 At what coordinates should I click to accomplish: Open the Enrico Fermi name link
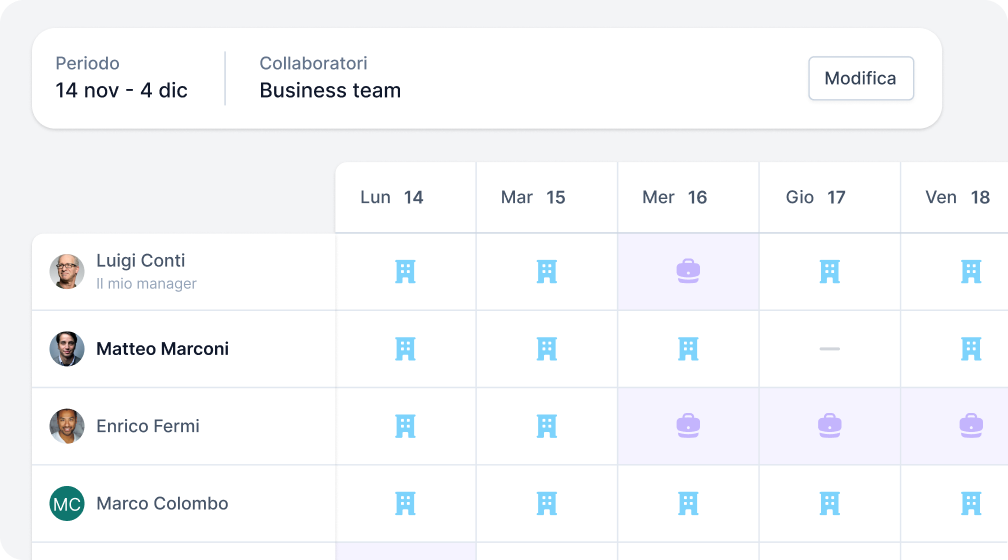(x=148, y=426)
